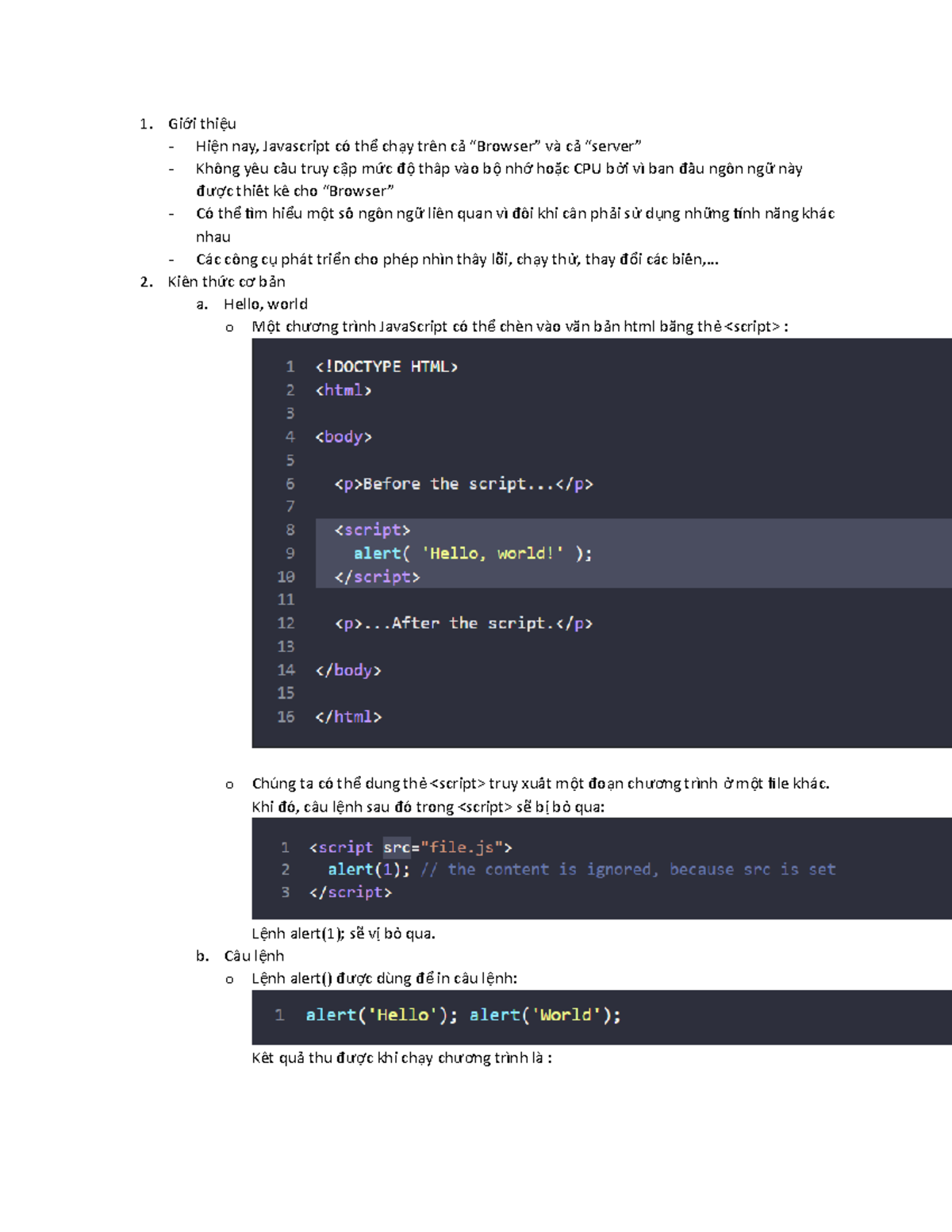The width and height of the screenshot is (952, 1232).
Task: Click line number 16 in first code block
Action: (x=286, y=717)
